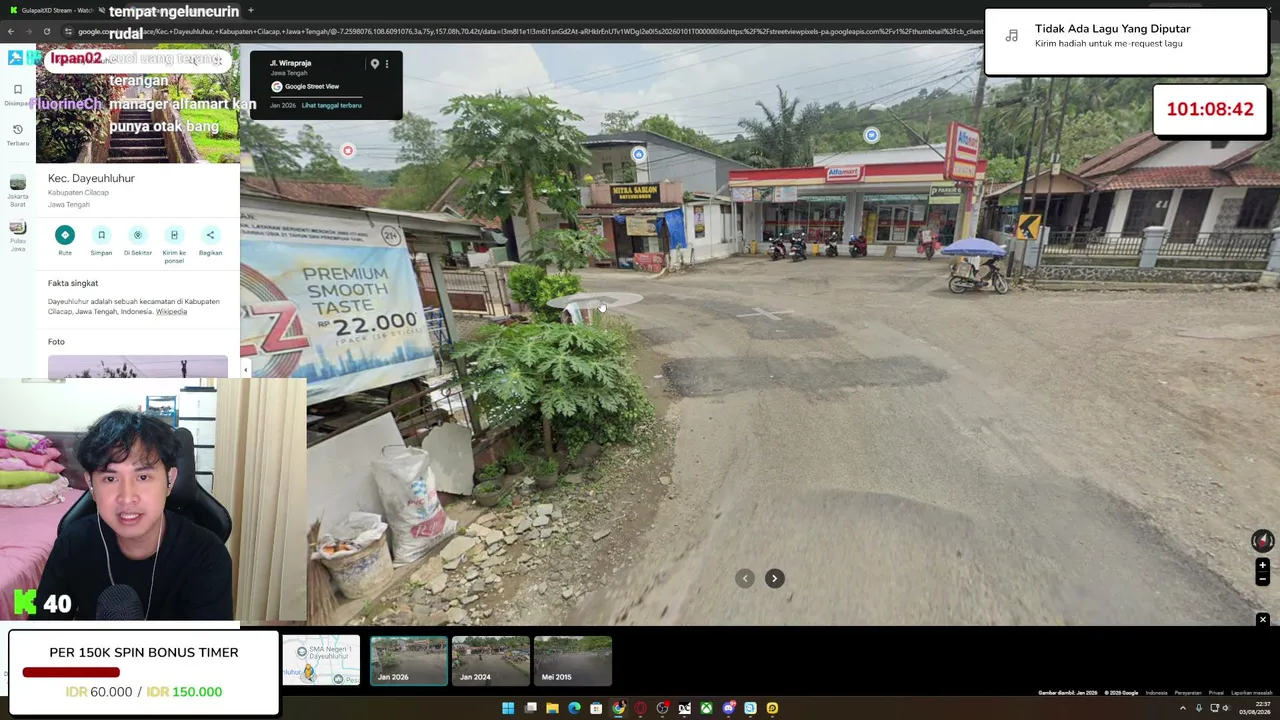This screenshot has width=1280, height=720.
Task: Zoom in the Street View image
Action: click(x=1262, y=565)
